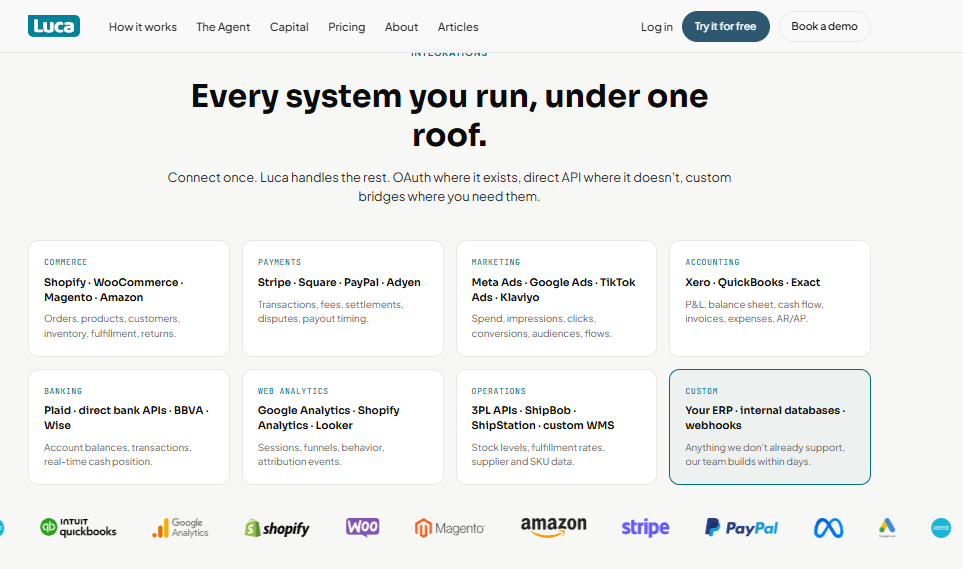Screen dimensions: 963x569
Task: Click the PayPal logo
Action: (741, 527)
